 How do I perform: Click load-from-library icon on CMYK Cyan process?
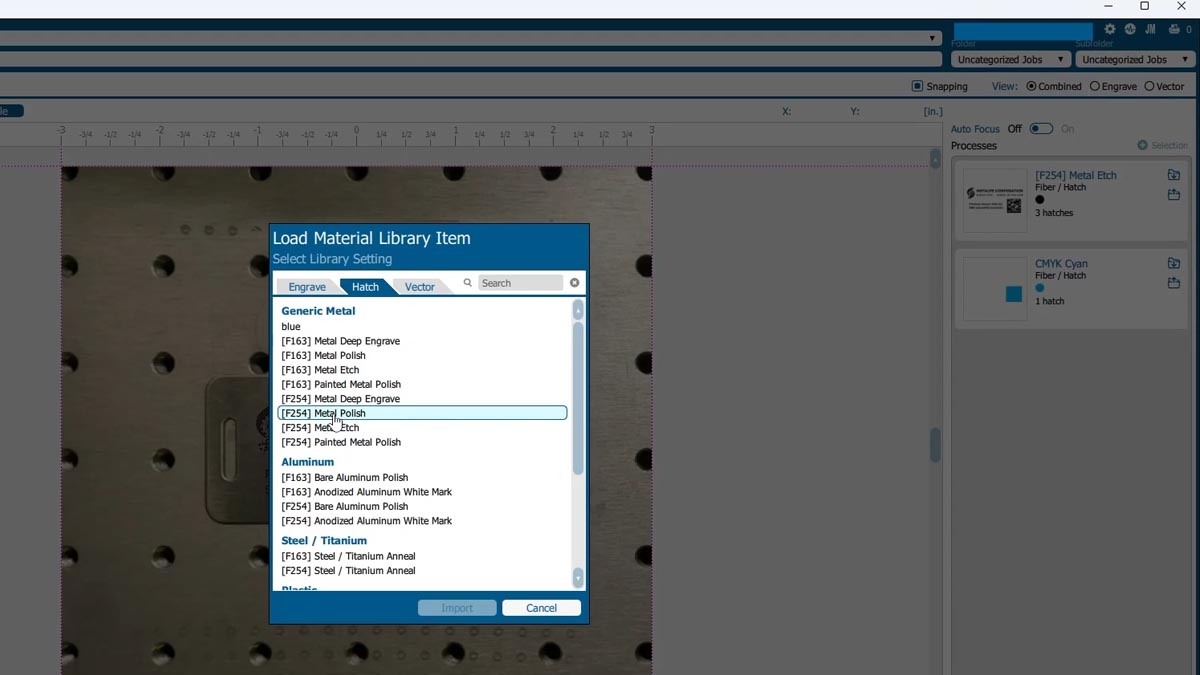point(1174,264)
